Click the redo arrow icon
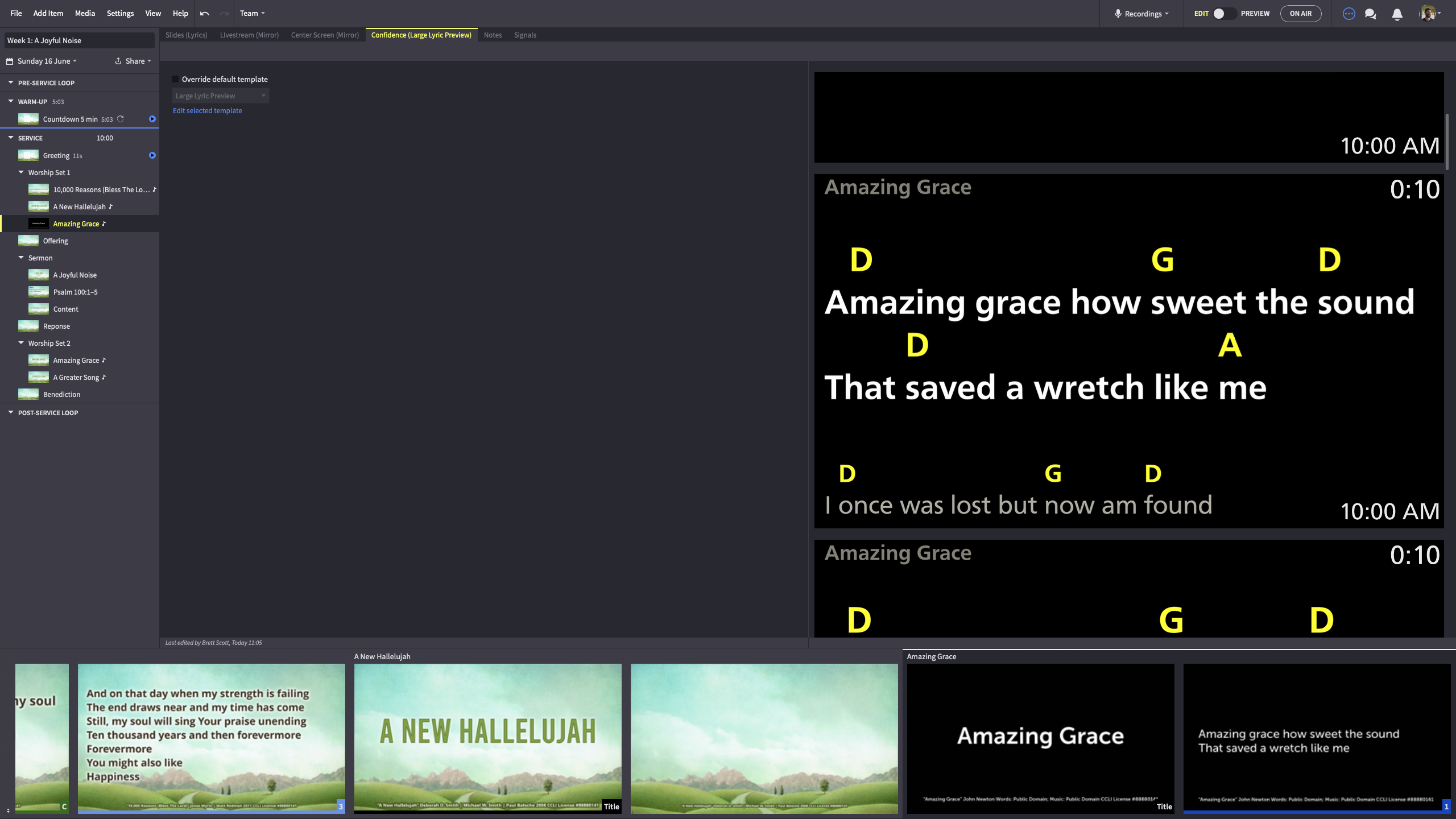This screenshot has width=1456, height=819. [224, 14]
